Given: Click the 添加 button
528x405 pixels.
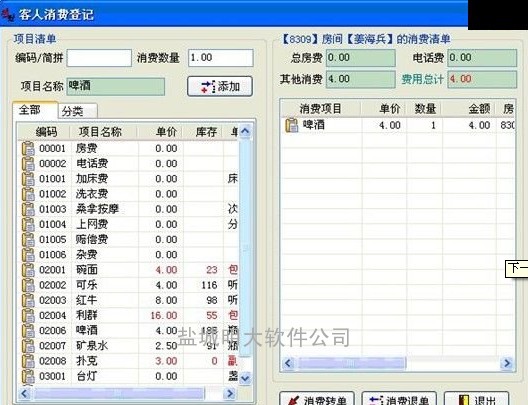Looking at the screenshot, I should point(220,87).
